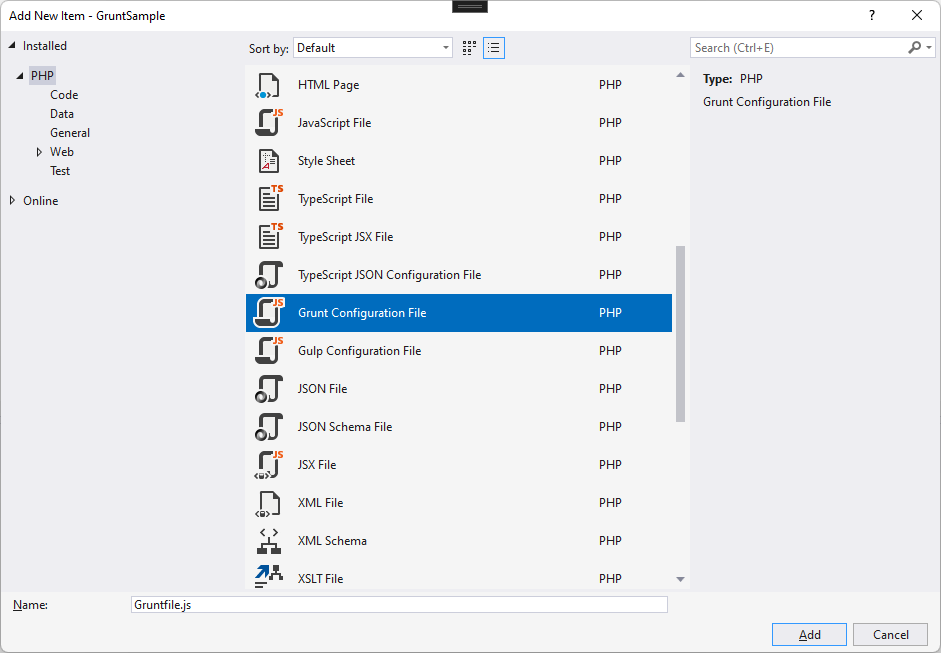This screenshot has width=941, height=653.
Task: Select TypeScript JSON Configuration File text
Action: point(389,275)
